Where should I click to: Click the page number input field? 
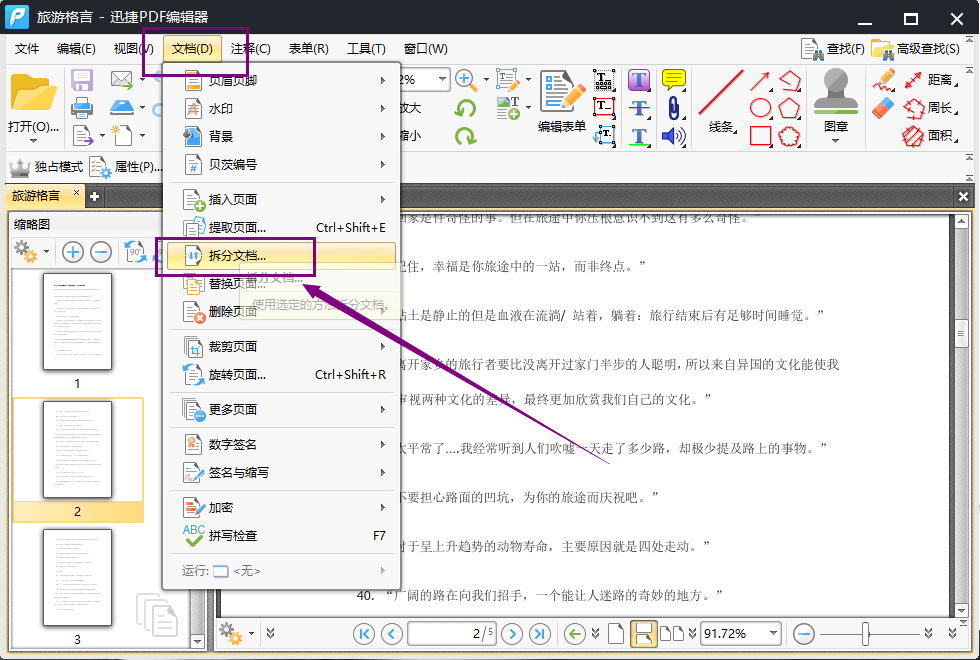[x=451, y=634]
